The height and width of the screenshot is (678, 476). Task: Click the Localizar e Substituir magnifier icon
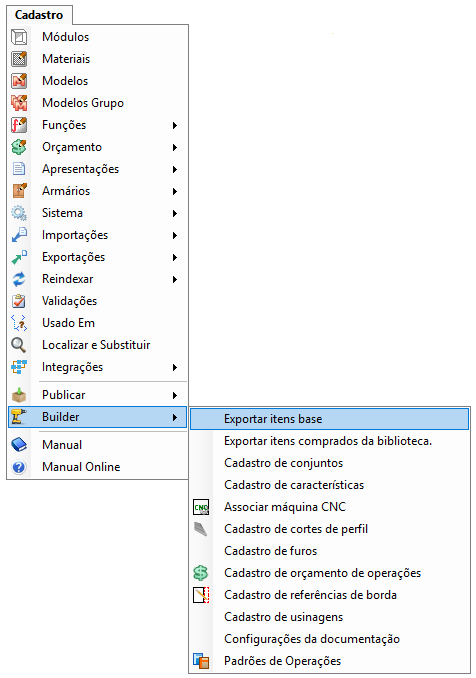(19, 345)
